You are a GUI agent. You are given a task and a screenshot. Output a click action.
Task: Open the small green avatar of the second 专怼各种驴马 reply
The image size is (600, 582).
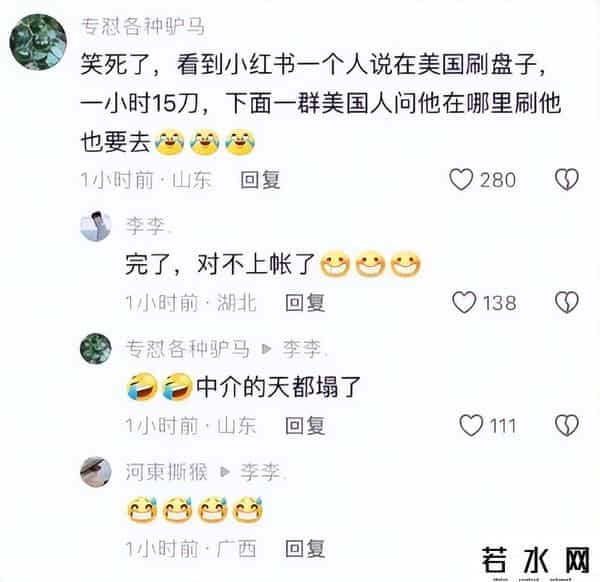pyautogui.click(x=96, y=349)
